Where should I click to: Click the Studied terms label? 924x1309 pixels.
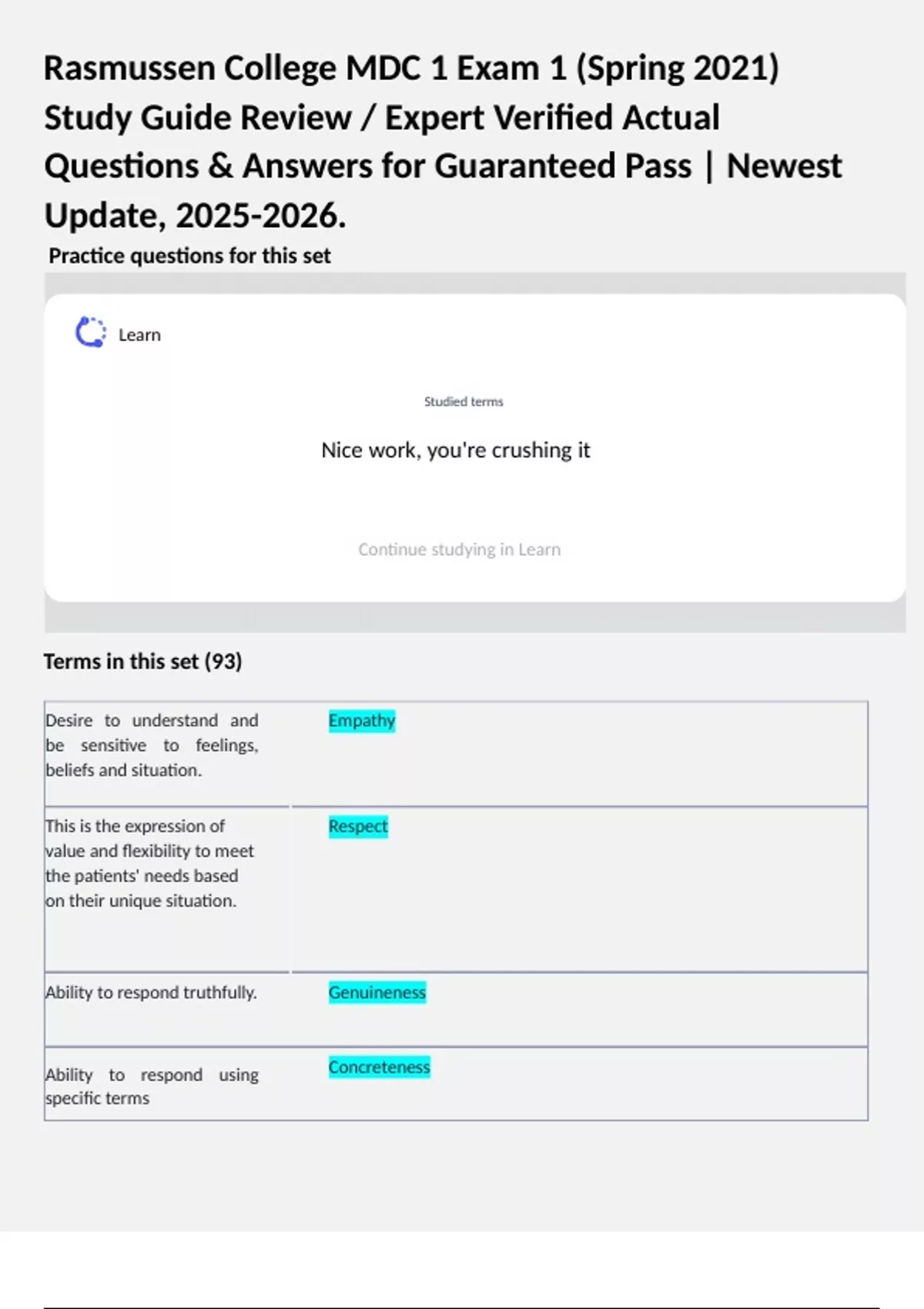pos(464,401)
